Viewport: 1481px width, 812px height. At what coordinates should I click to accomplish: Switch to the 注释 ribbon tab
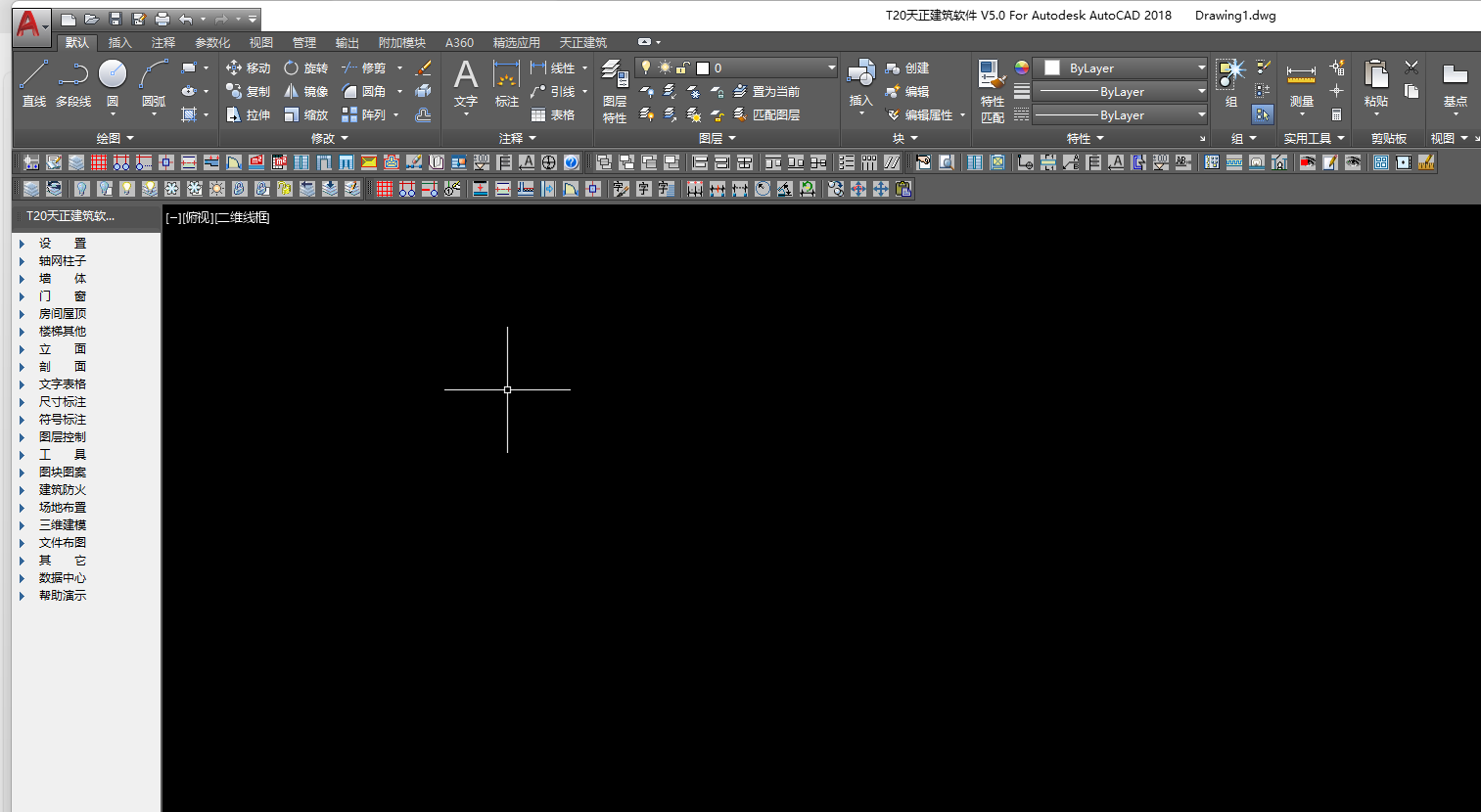coord(163,43)
